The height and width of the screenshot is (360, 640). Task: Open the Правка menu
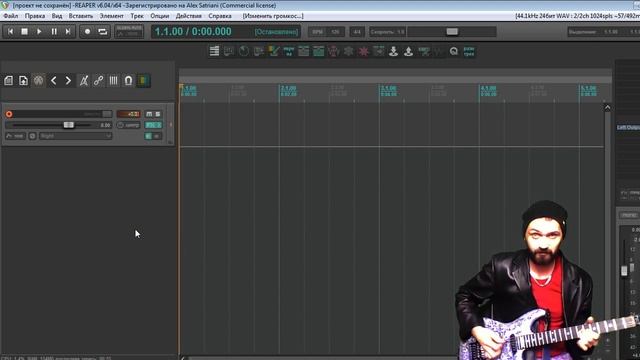[35, 16]
